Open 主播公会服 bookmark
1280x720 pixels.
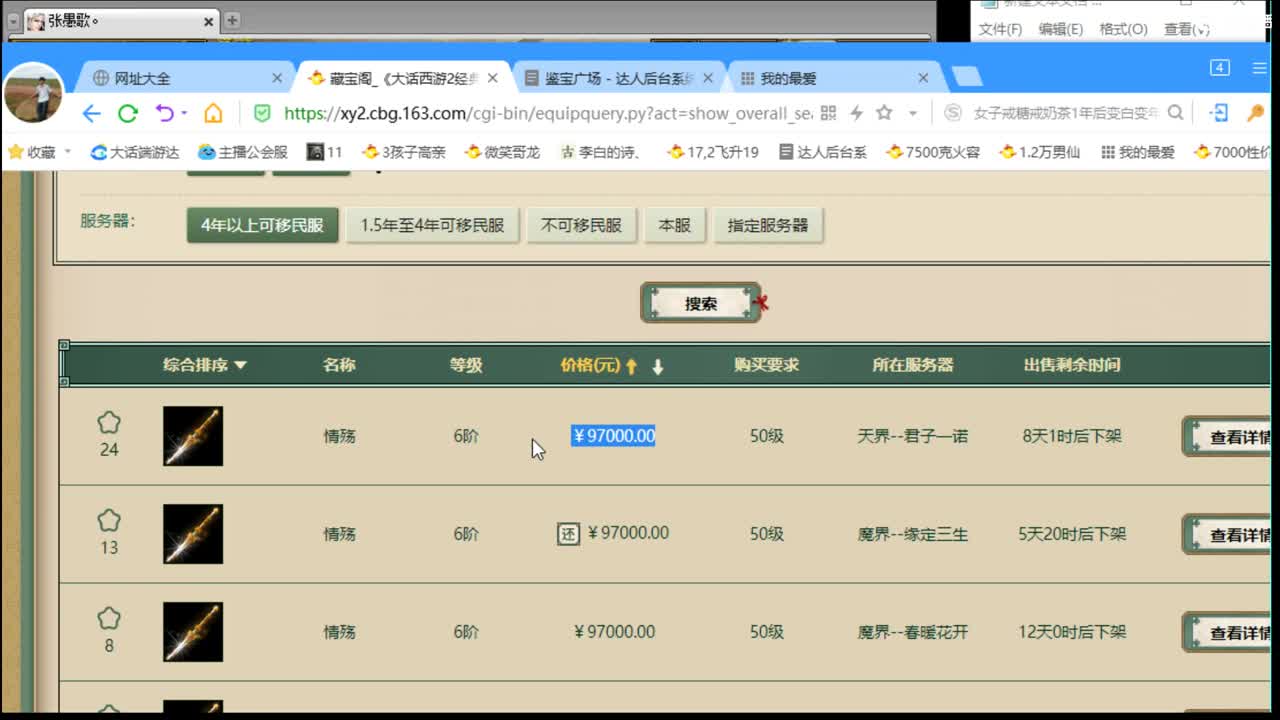coord(243,152)
